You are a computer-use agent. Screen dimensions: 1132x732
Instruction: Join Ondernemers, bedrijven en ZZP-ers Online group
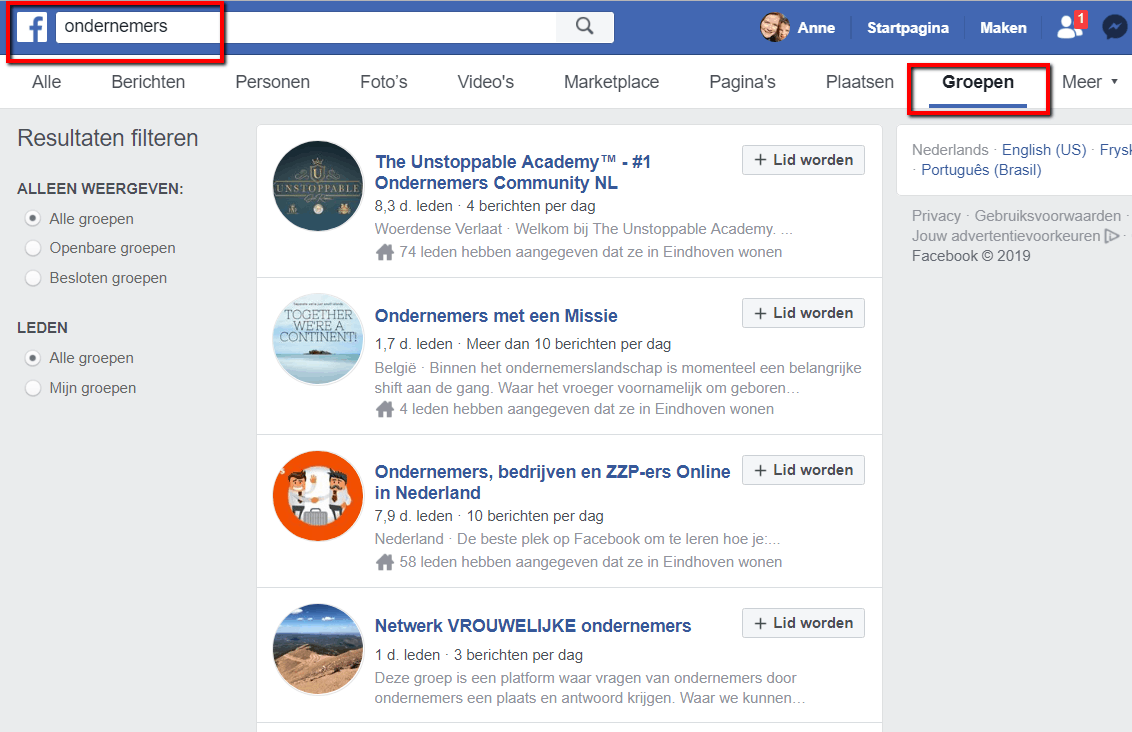pyautogui.click(x=804, y=470)
